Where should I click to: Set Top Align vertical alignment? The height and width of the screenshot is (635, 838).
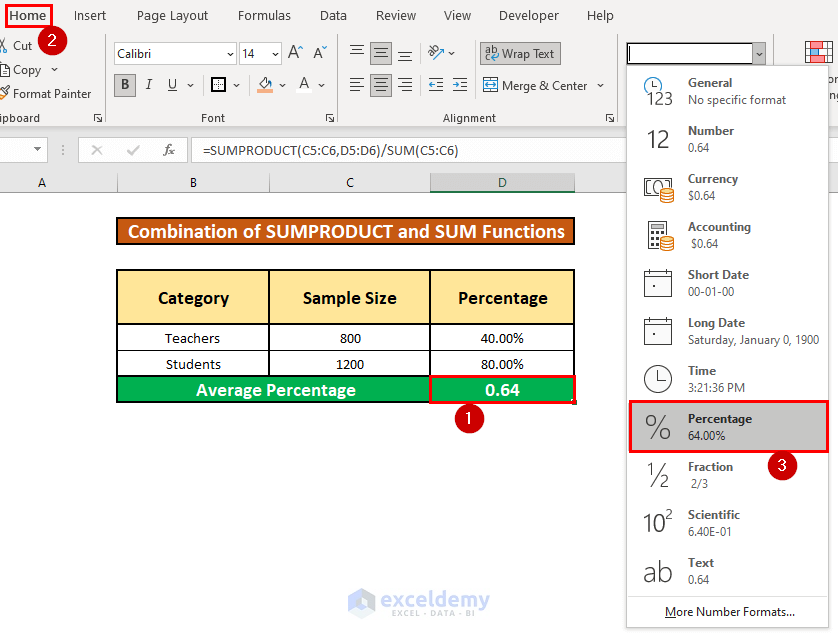(357, 52)
